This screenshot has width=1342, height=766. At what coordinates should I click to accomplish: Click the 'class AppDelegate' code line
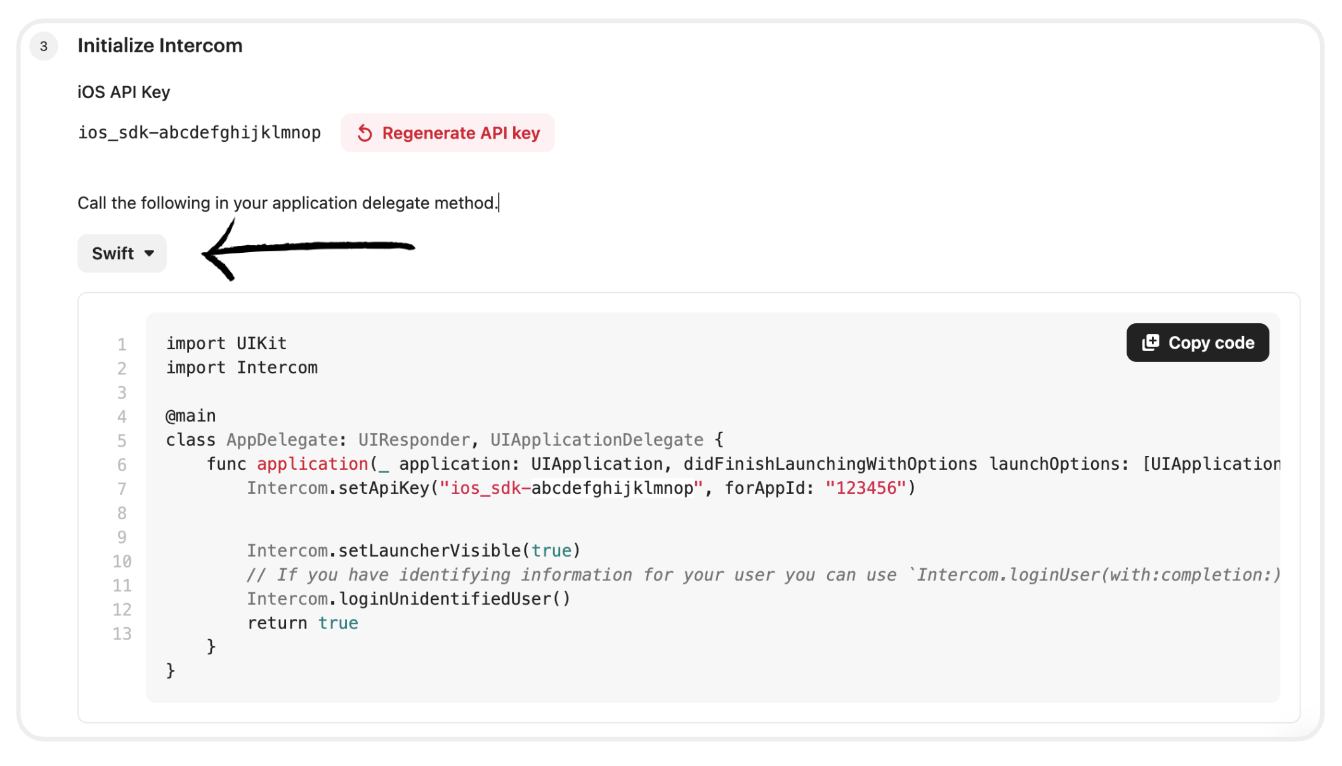coord(445,440)
